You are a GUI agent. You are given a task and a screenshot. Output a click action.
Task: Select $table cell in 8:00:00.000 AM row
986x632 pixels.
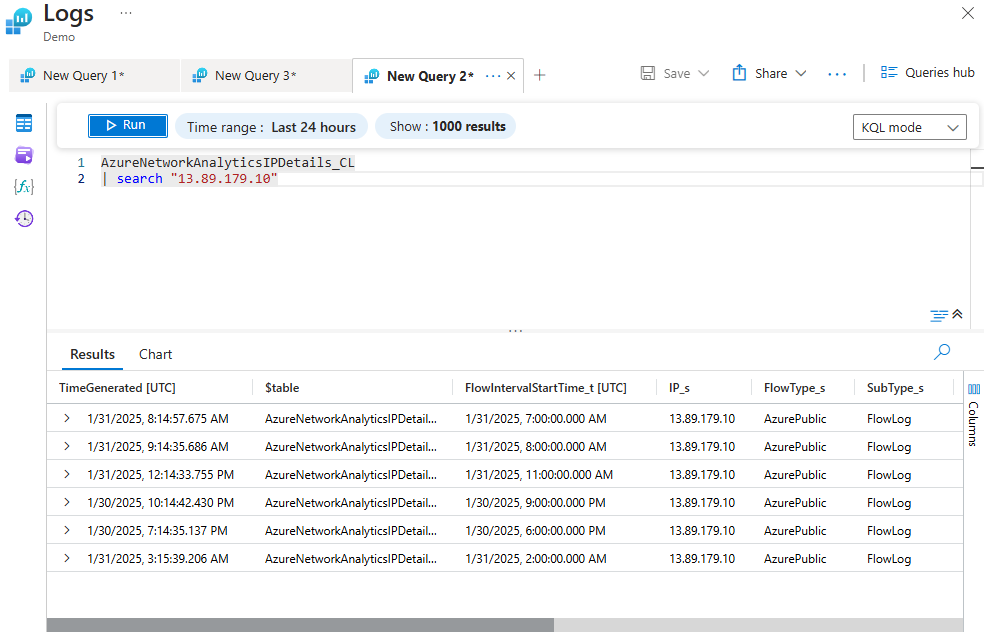click(x=351, y=447)
